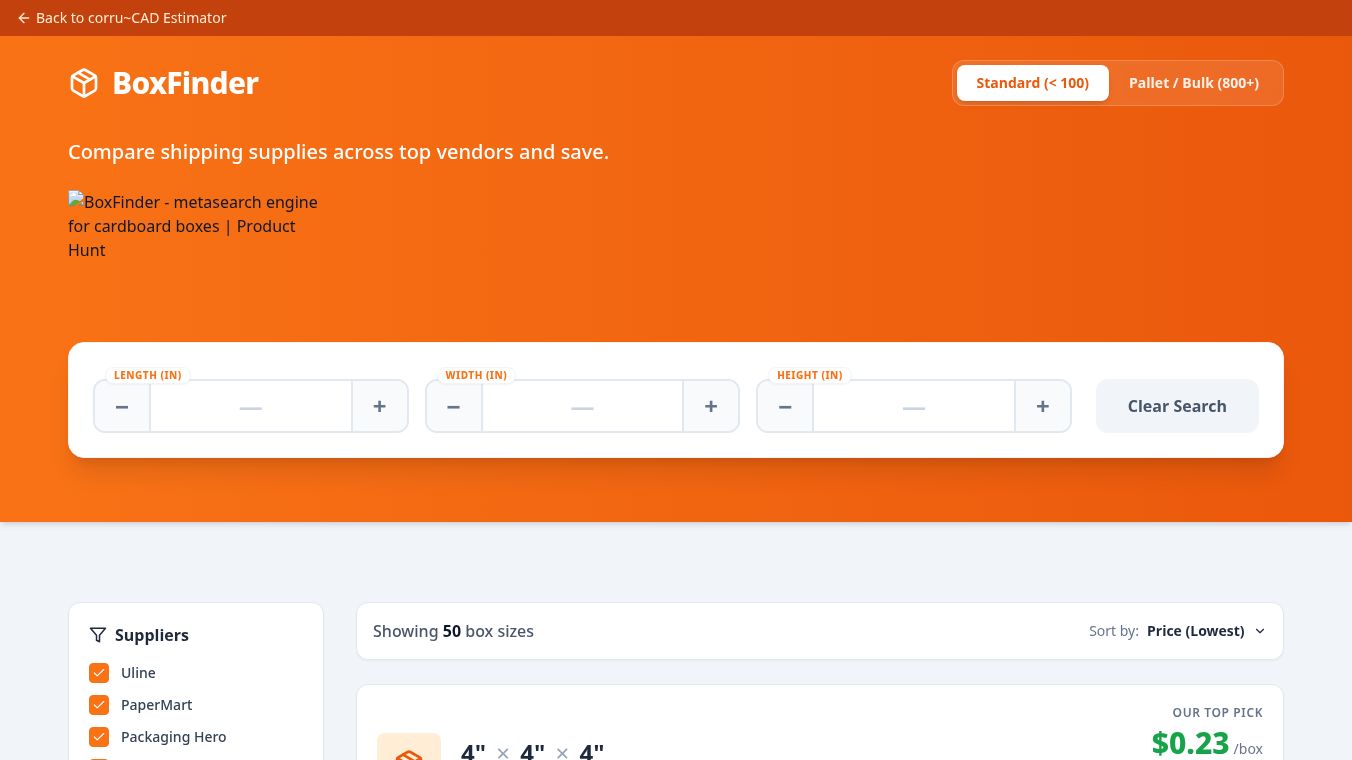1352x760 pixels.
Task: Click the PaperMart supplier label
Action: [157, 705]
